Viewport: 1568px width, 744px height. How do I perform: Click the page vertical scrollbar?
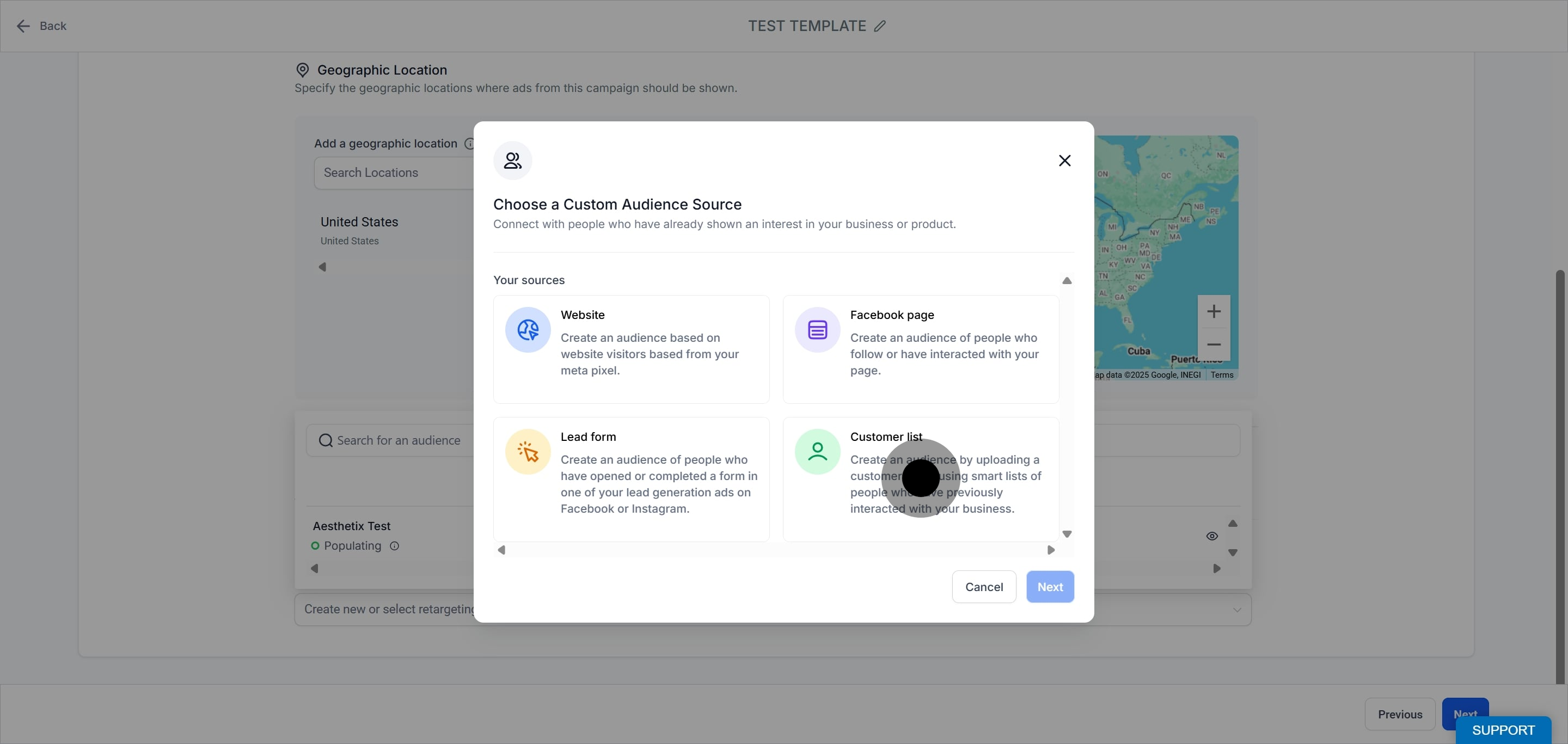pyautogui.click(x=1560, y=476)
